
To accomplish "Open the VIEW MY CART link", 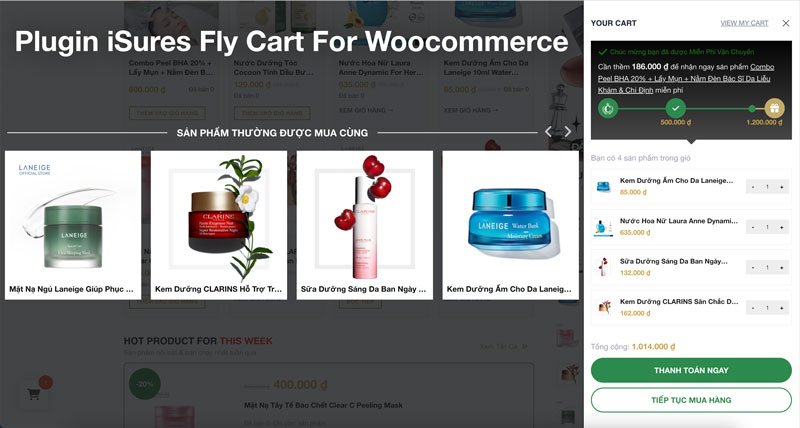I will (744, 23).
